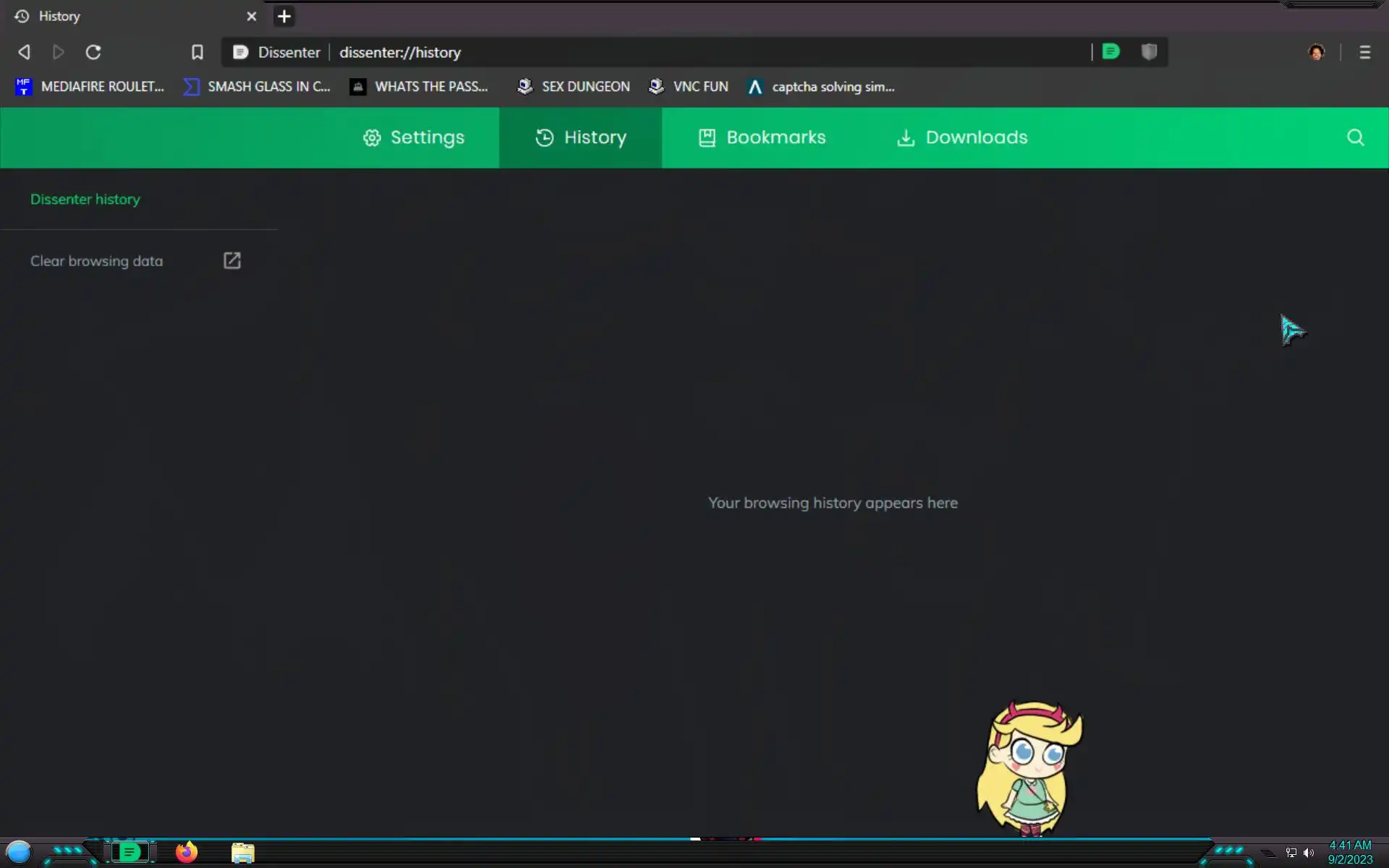
Task: Open the Downloads tab
Action: point(962,137)
